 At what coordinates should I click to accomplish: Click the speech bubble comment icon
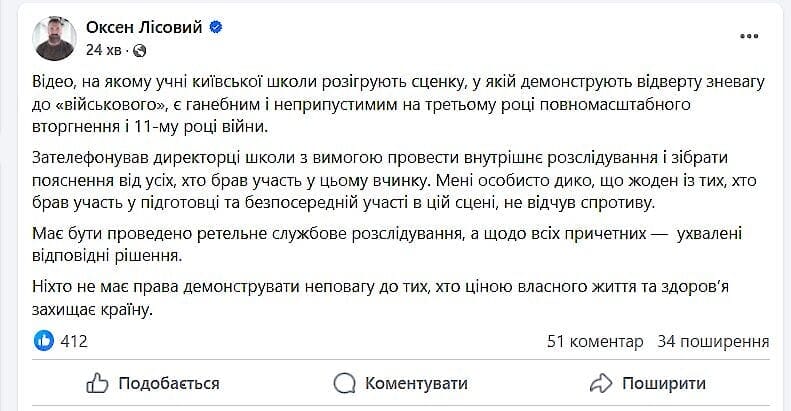(x=345, y=383)
